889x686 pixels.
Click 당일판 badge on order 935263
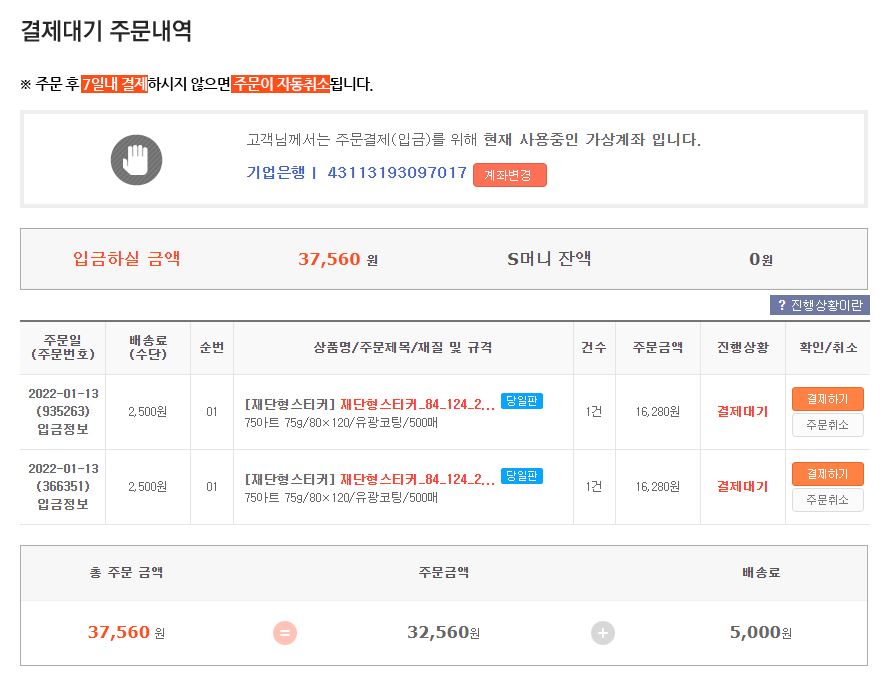point(522,401)
